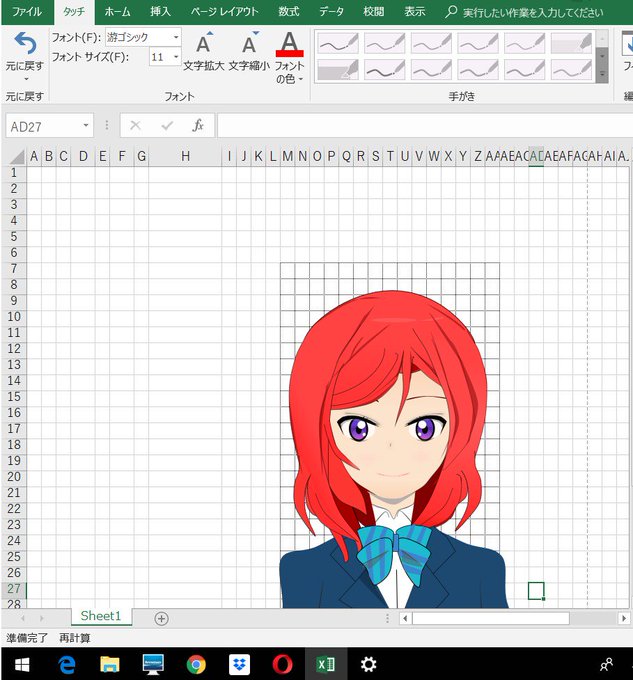
Task: Open Windows Settings gear in taskbar
Action: pos(369,664)
